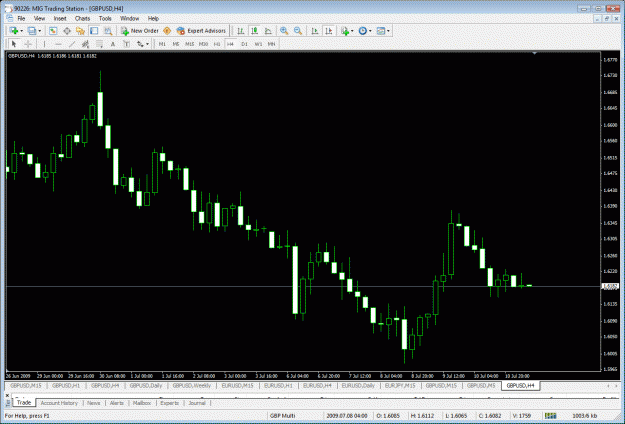625x424 pixels.
Task: Expand the Arrows tool dropdown arrow
Action: (x=147, y=44)
